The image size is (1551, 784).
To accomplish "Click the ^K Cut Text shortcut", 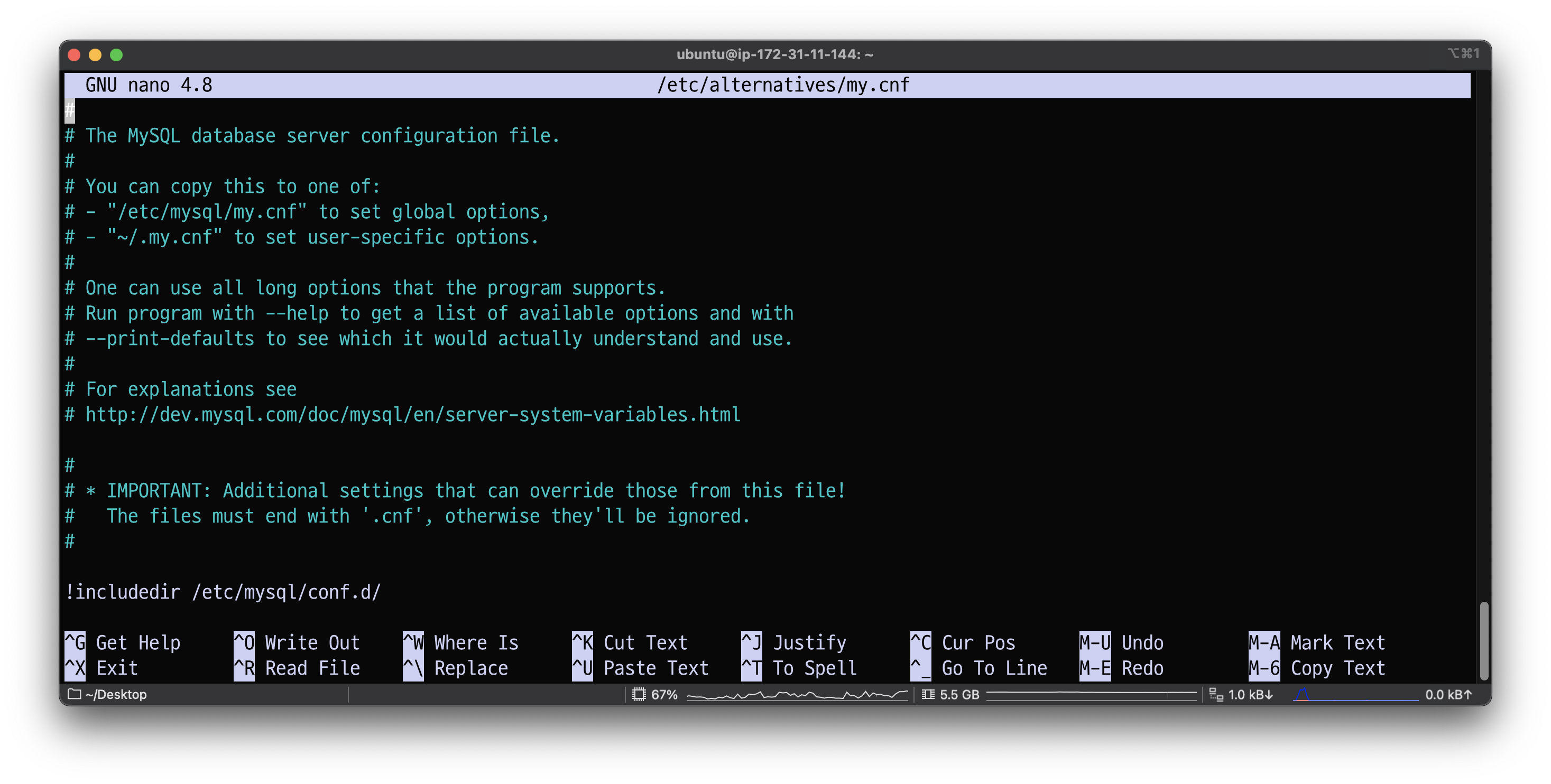I will point(630,642).
